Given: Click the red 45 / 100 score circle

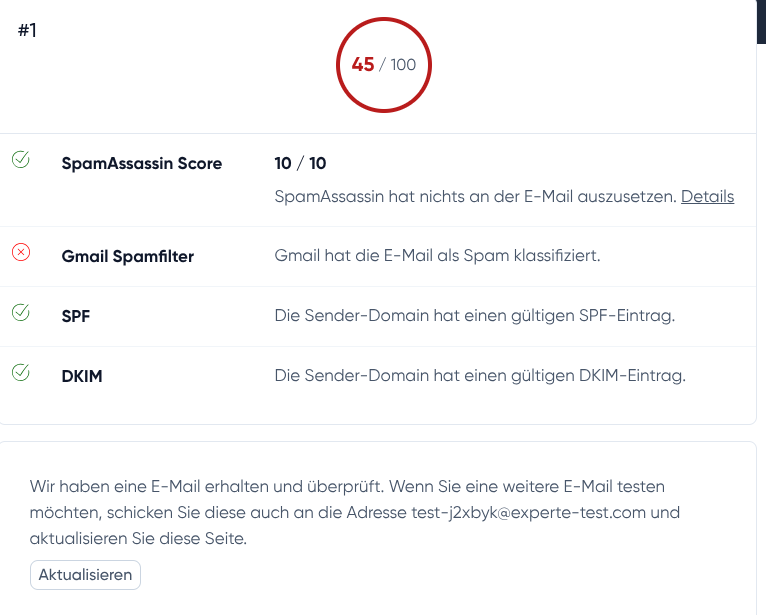Looking at the screenshot, I should [x=383, y=65].
